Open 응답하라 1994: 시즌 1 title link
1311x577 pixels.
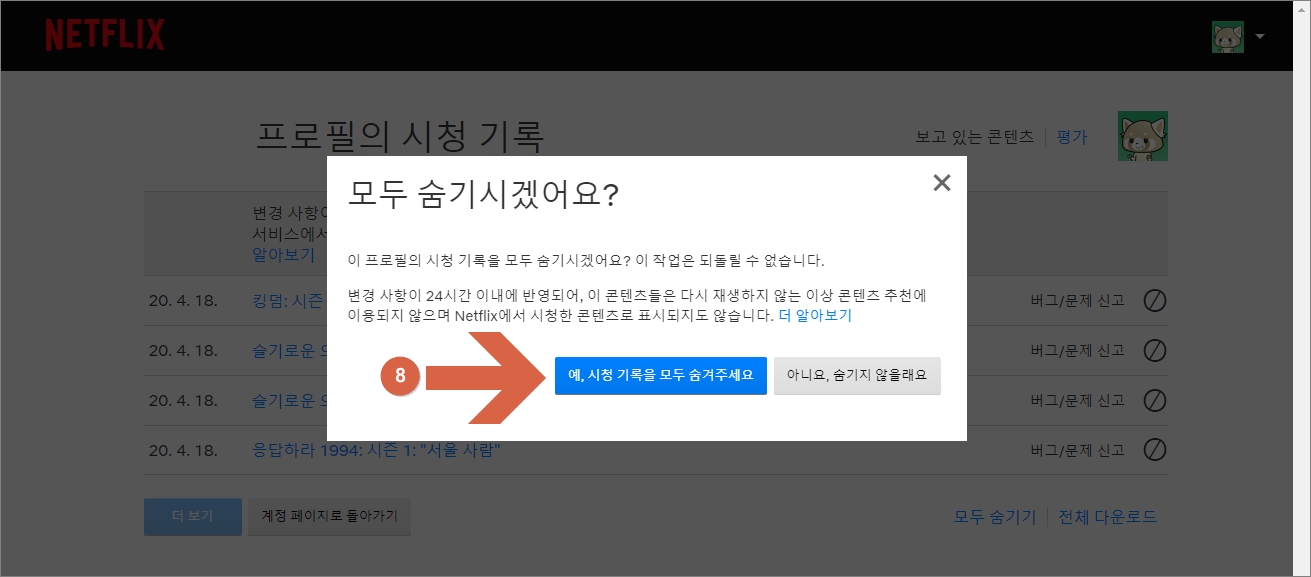[377, 450]
